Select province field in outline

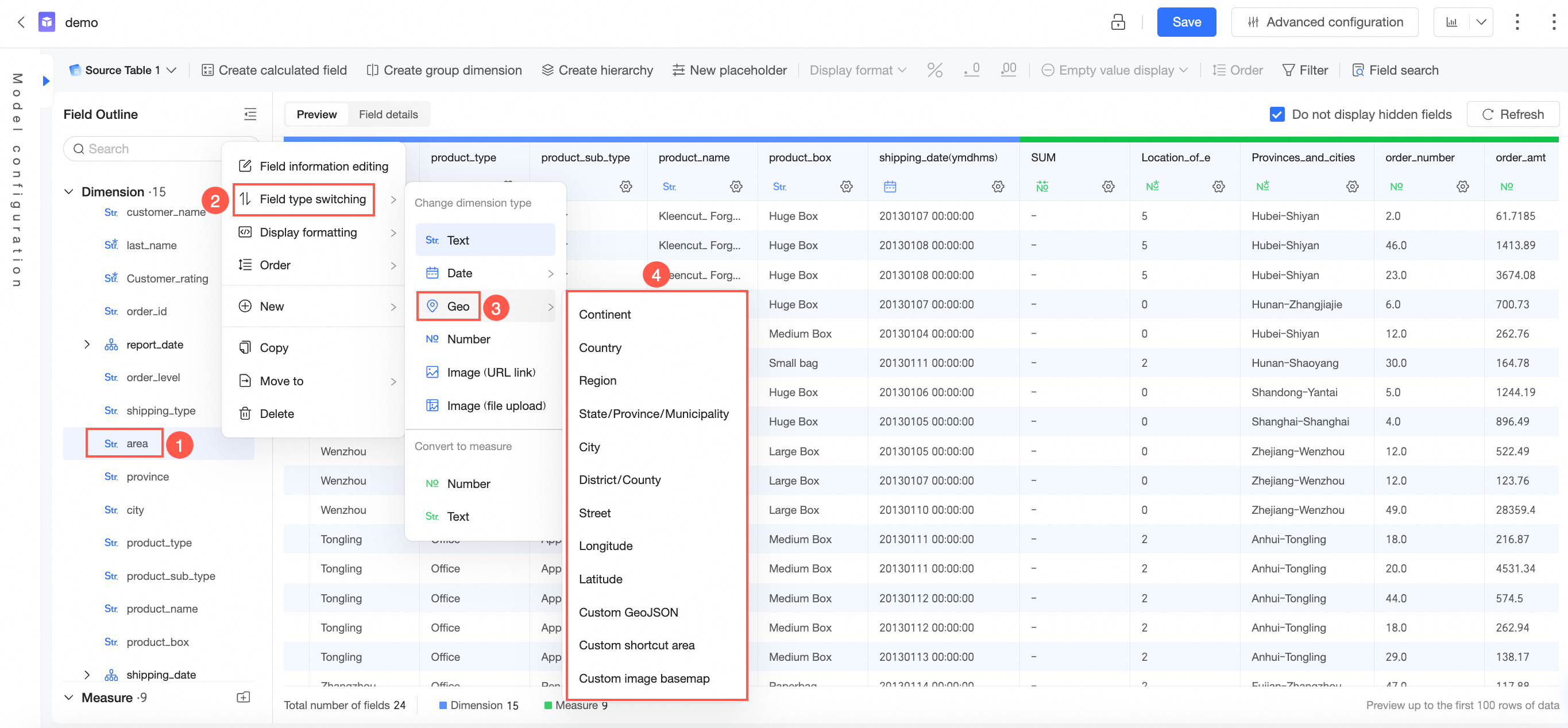click(x=147, y=477)
